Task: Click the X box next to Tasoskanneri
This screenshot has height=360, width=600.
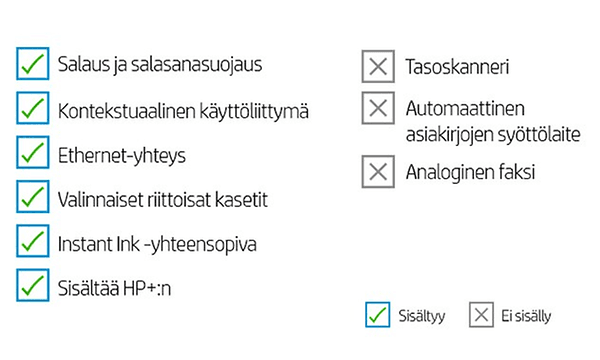Action: click(x=378, y=66)
